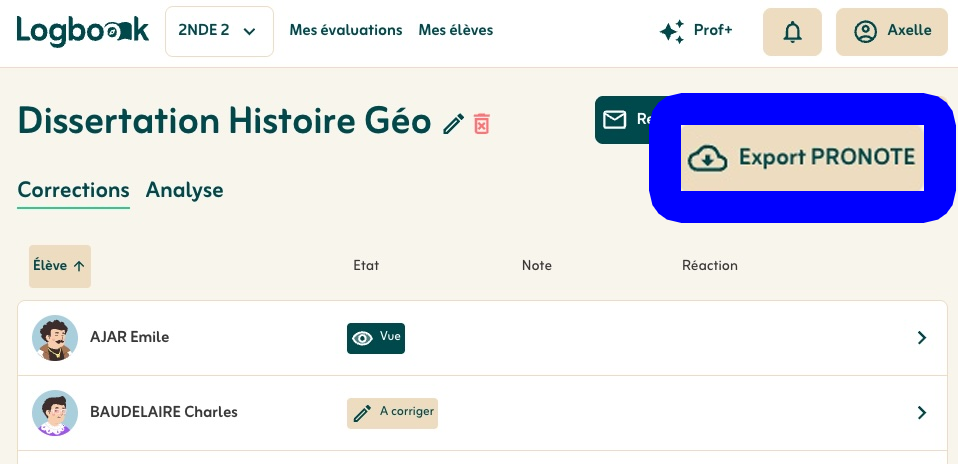Click the Dissertation Histoire Géo title
The width and height of the screenshot is (958, 464).
pyautogui.click(x=224, y=120)
